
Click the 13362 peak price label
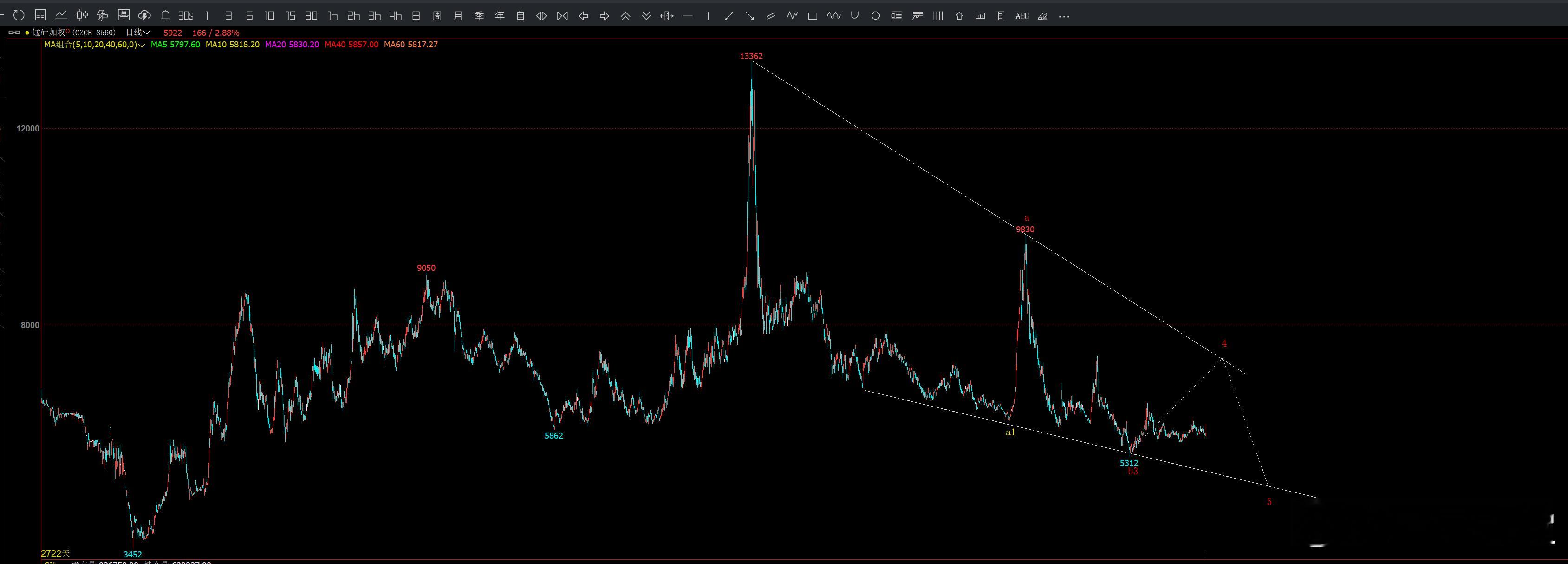pyautogui.click(x=751, y=56)
